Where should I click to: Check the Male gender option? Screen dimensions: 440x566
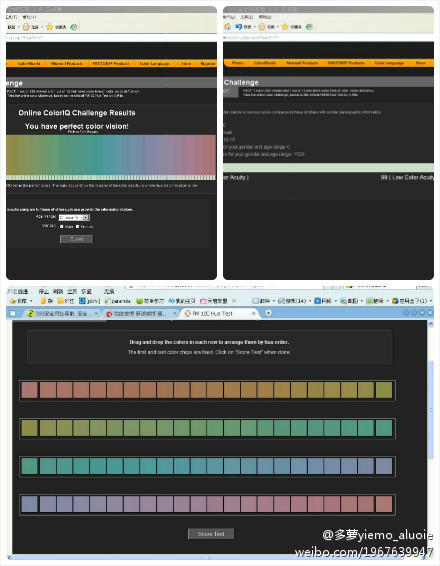pyautogui.click(x=62, y=226)
